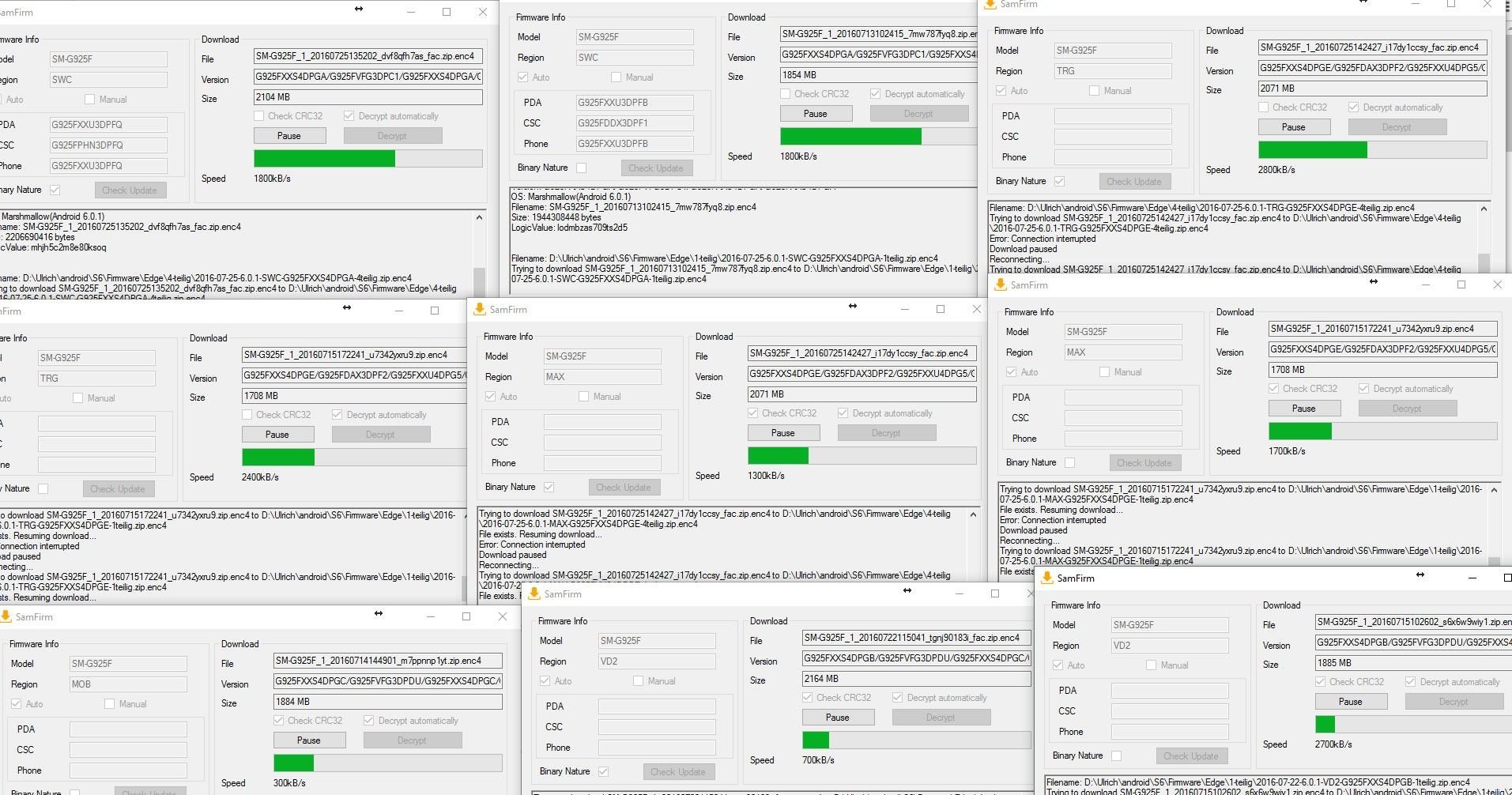Toggle Auto checkbox in MAX 1708 MB window
Image resolution: width=1512 pixels, height=795 pixels.
coord(1012,372)
